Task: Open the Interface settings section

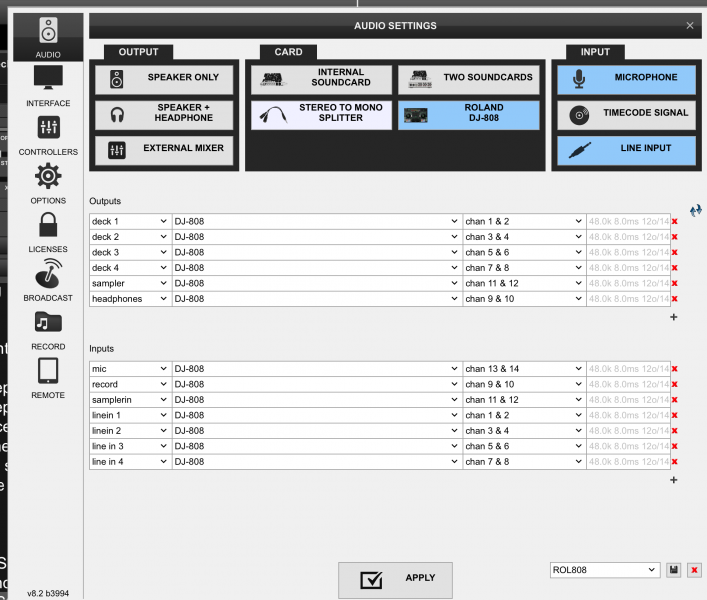Action: click(x=48, y=86)
